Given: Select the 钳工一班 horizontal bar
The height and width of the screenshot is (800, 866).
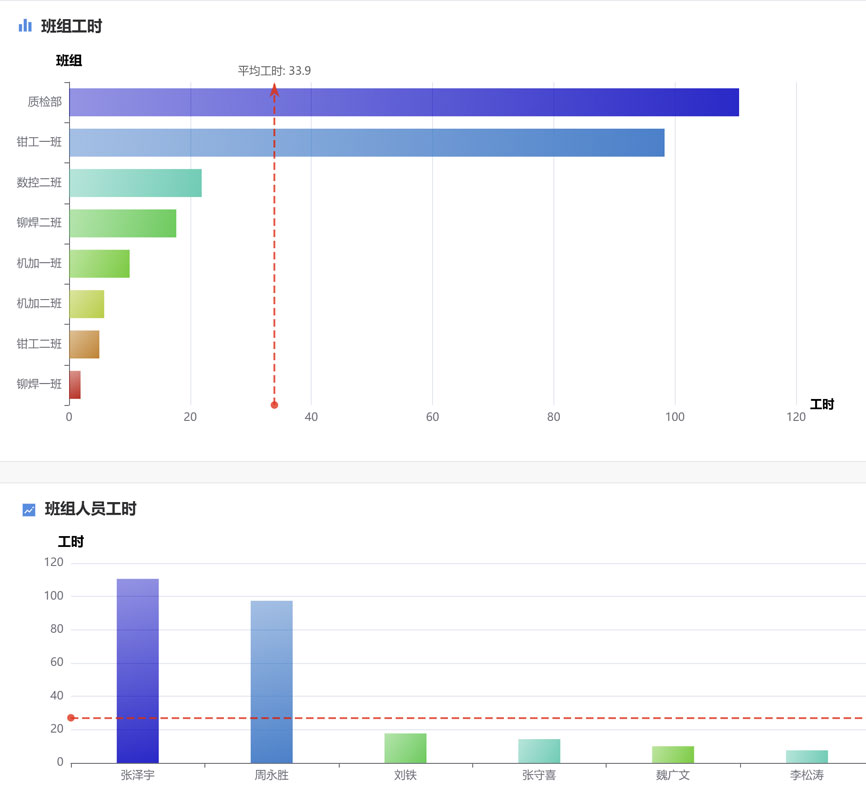Looking at the screenshot, I should click(366, 143).
